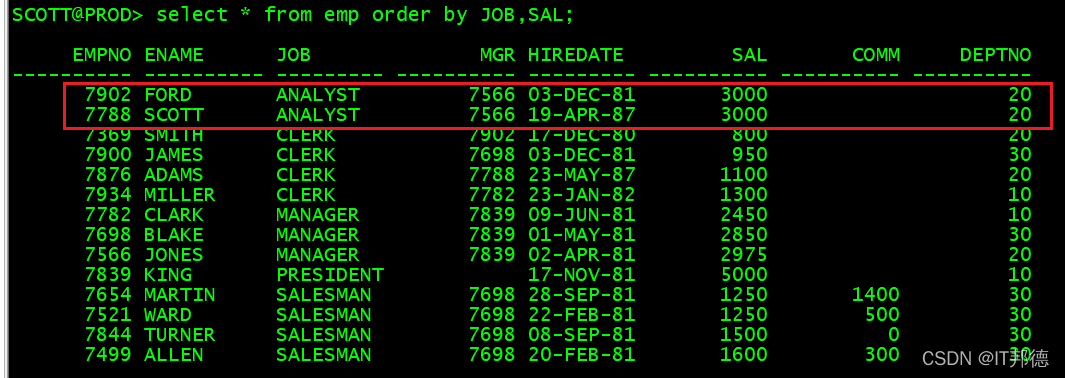Select employee name CLARK
The image size is (1065, 378).
click(174, 214)
